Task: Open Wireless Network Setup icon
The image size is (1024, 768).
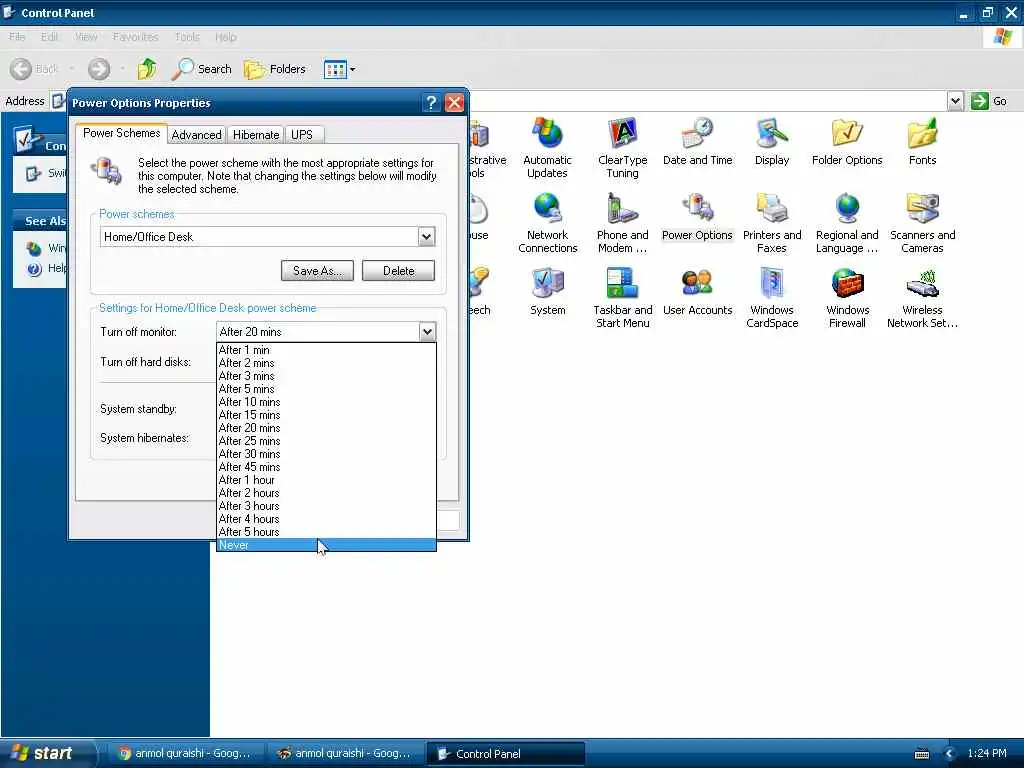Action: click(922, 298)
